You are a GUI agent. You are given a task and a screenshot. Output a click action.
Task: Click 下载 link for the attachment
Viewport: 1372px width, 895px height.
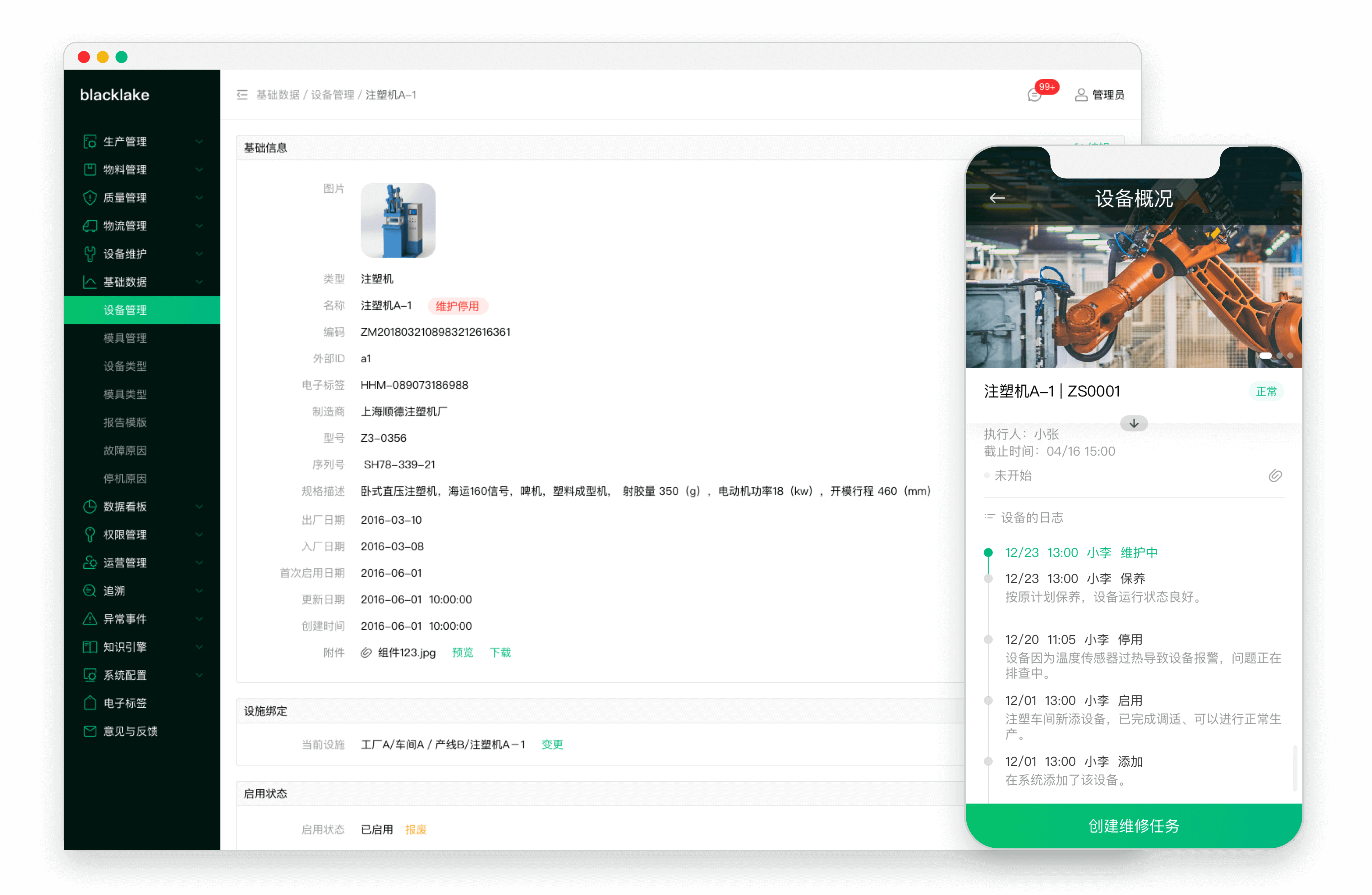click(500, 653)
